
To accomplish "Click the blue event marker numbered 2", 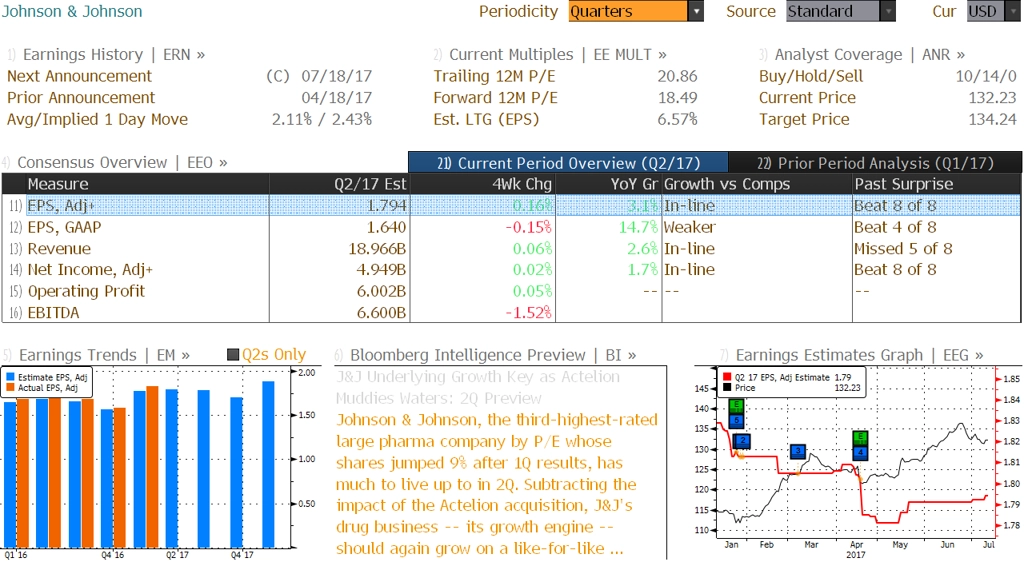I will (743, 441).
